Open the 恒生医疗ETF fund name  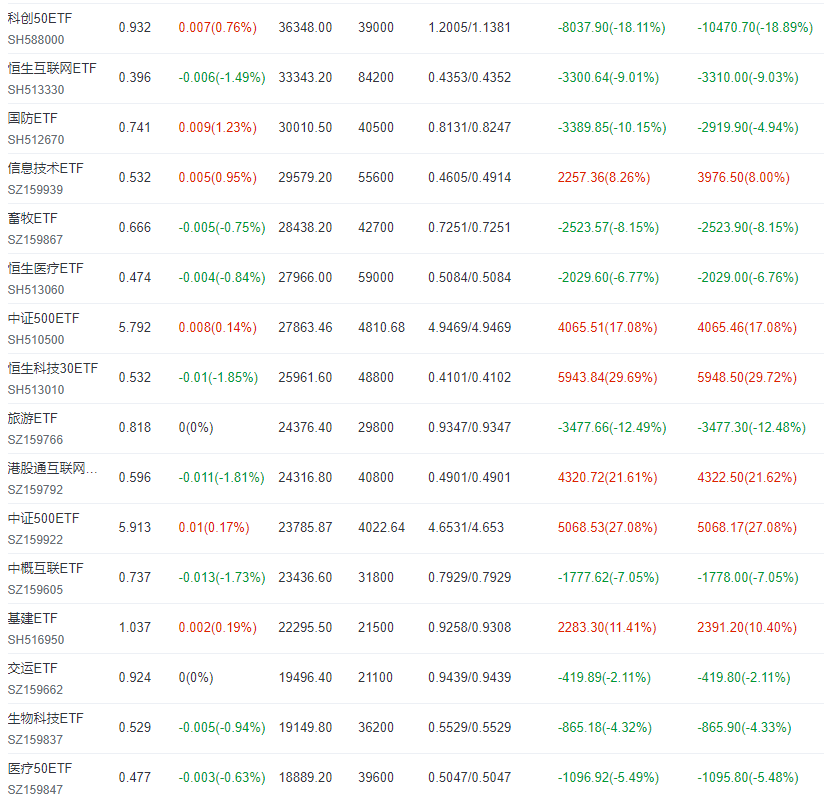[46, 268]
